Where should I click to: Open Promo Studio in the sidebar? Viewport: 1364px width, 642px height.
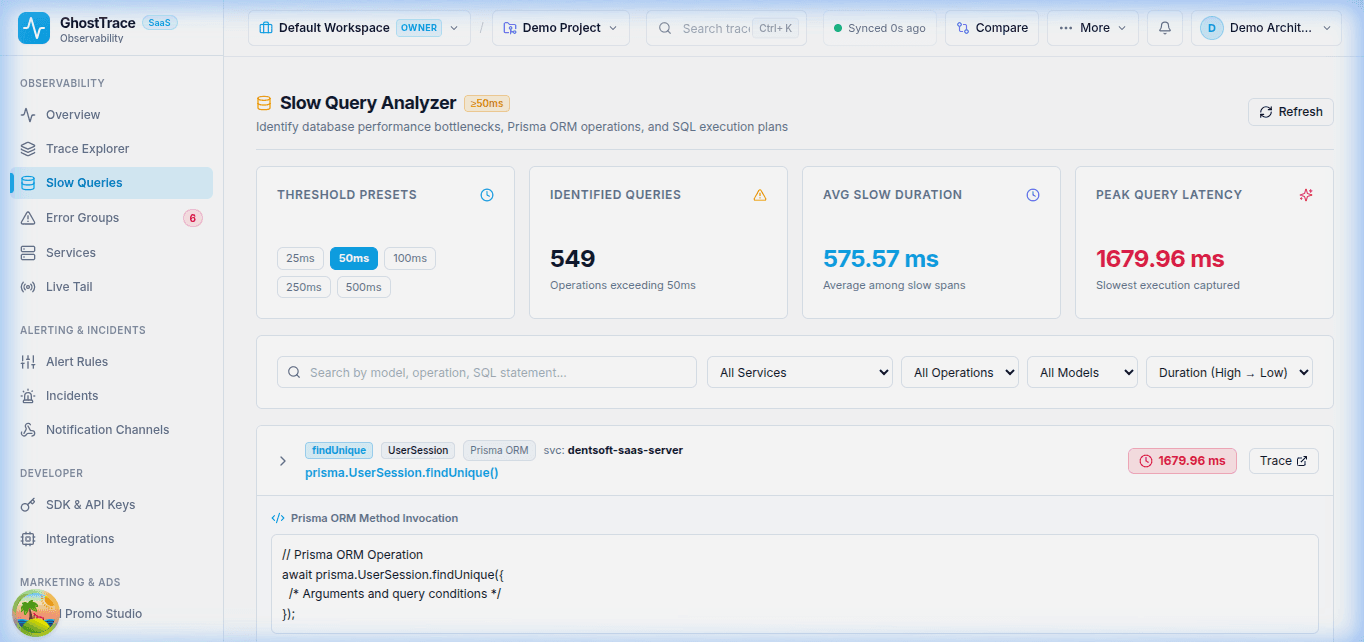click(x=112, y=614)
